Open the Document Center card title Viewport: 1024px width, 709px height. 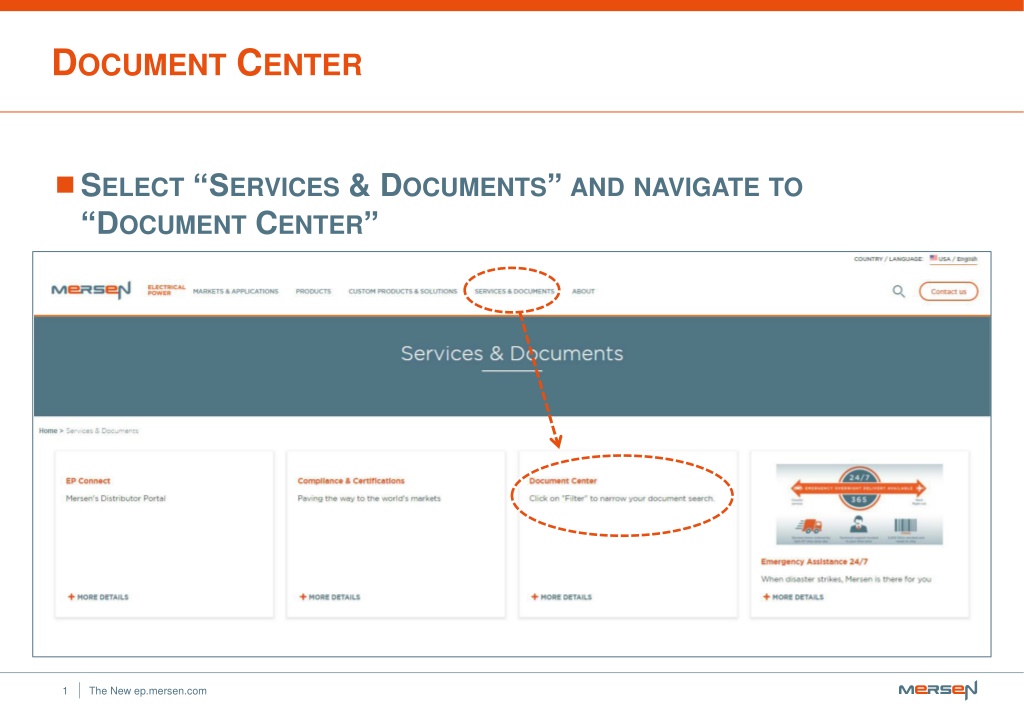pyautogui.click(x=563, y=481)
